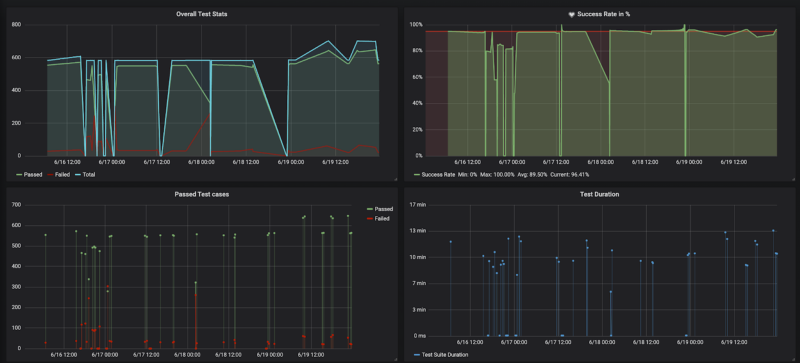
Task: Grab the resize handle of Success Rate panel
Action: [x=793, y=179]
